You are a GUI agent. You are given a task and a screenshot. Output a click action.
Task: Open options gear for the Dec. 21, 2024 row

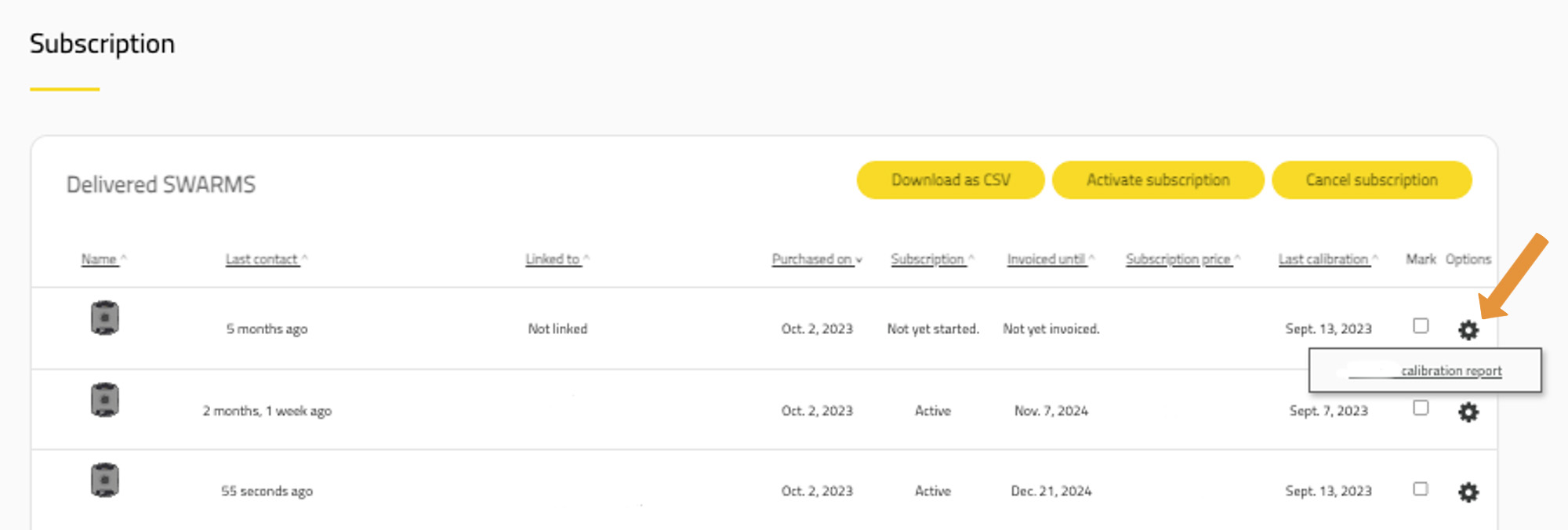[x=1468, y=492]
